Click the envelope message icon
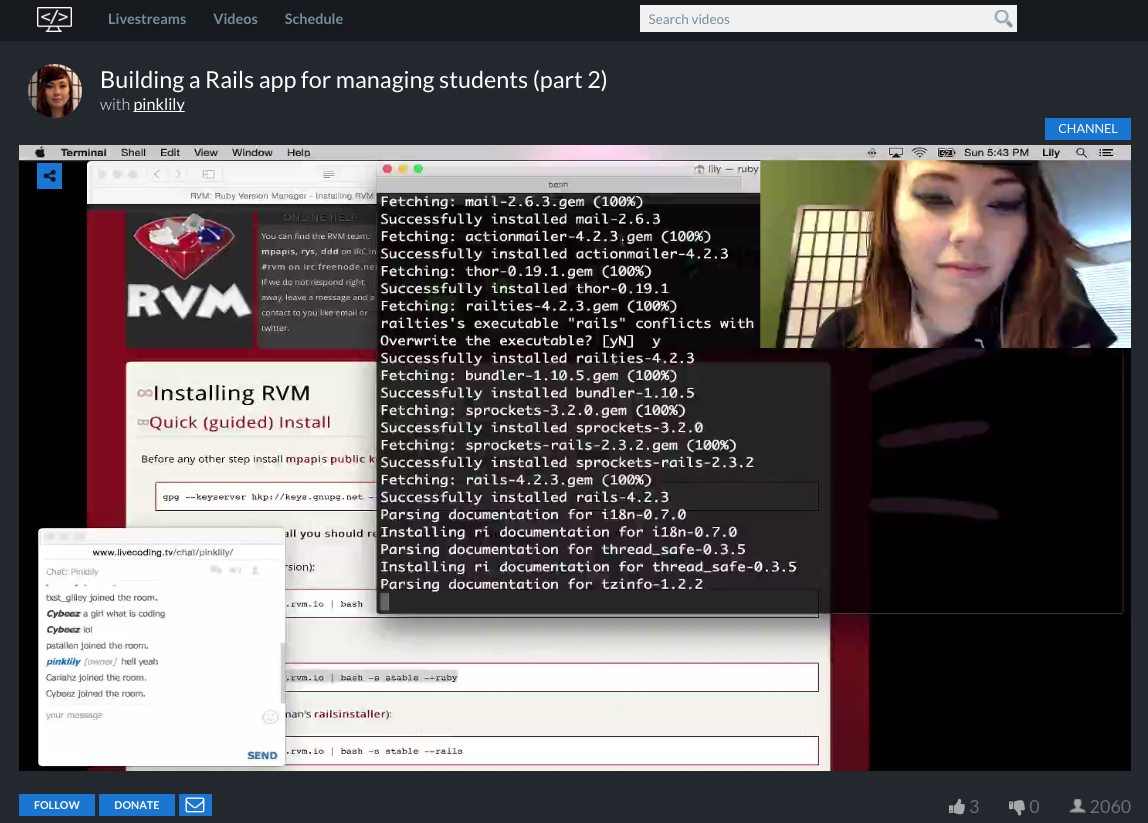Image resolution: width=1148 pixels, height=823 pixels. tap(195, 805)
